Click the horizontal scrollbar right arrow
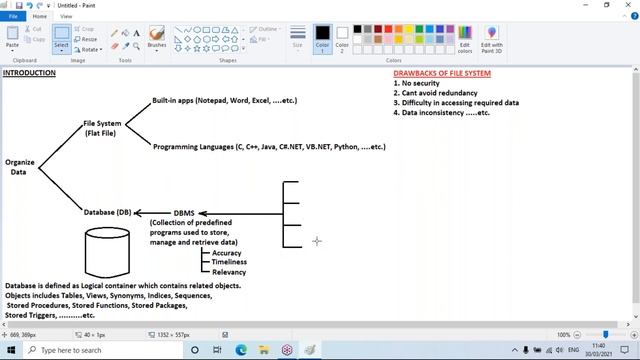640x360 pixels. point(628,324)
